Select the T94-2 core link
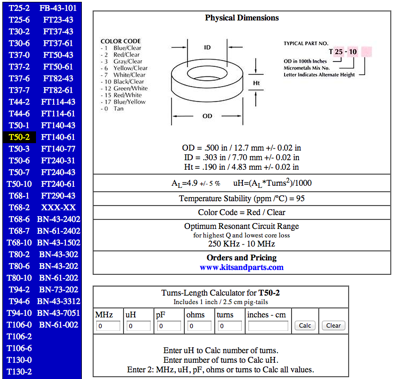Screen dimensions: 400x379 [19, 290]
